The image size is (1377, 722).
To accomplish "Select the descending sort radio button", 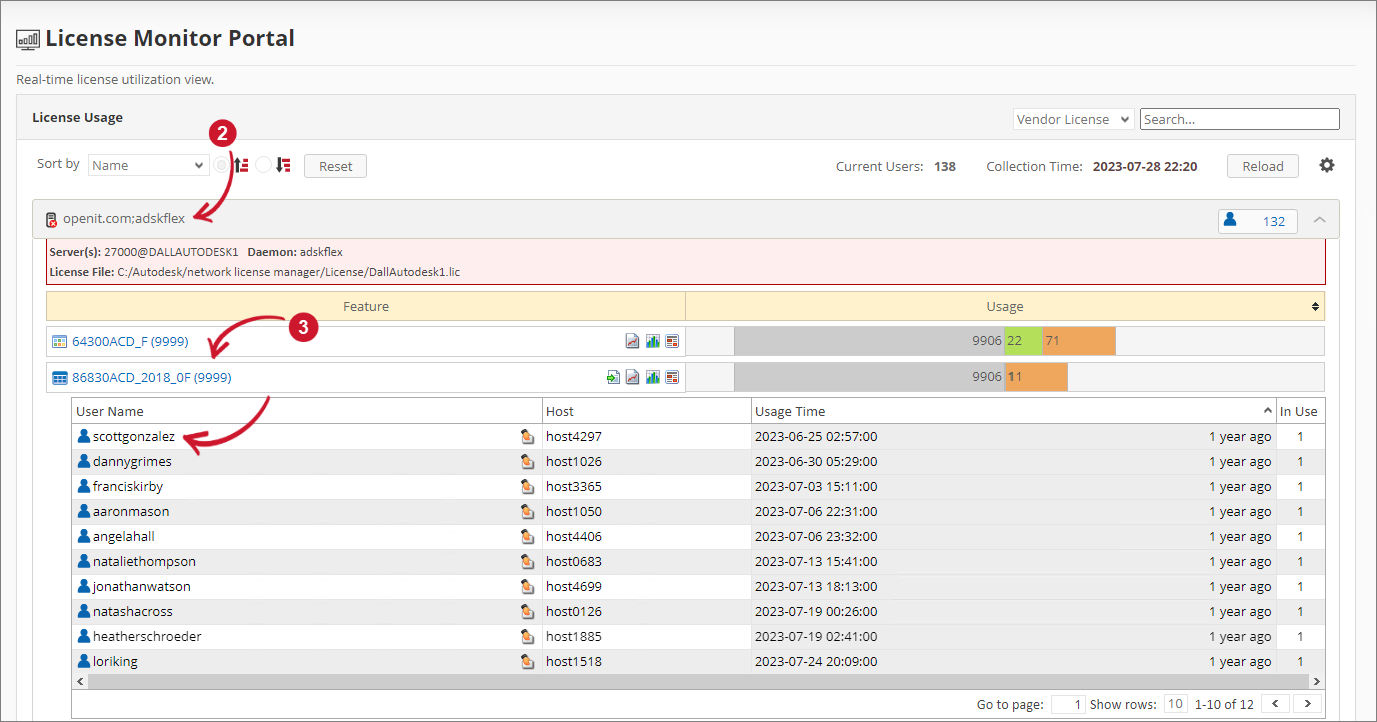I will [263, 165].
